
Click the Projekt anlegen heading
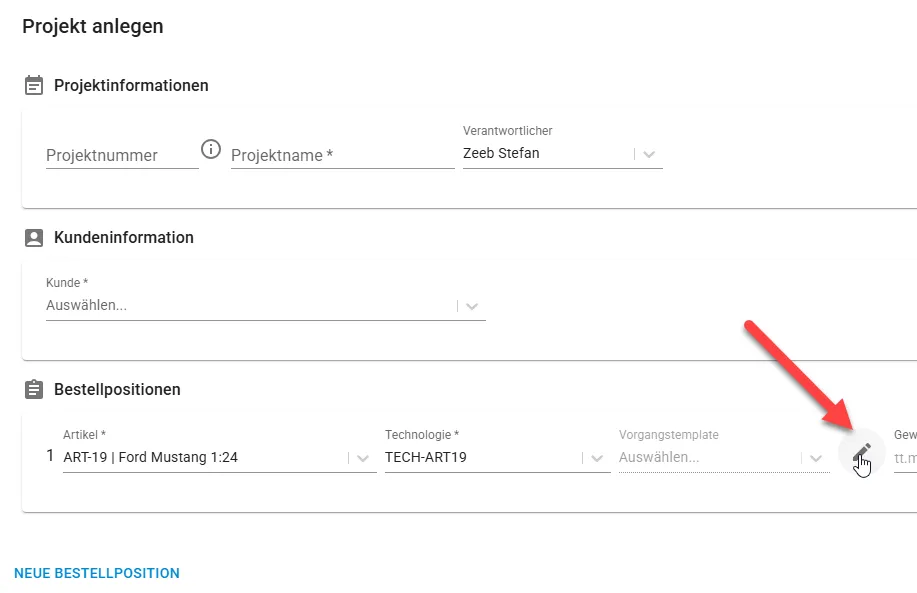(x=93, y=26)
